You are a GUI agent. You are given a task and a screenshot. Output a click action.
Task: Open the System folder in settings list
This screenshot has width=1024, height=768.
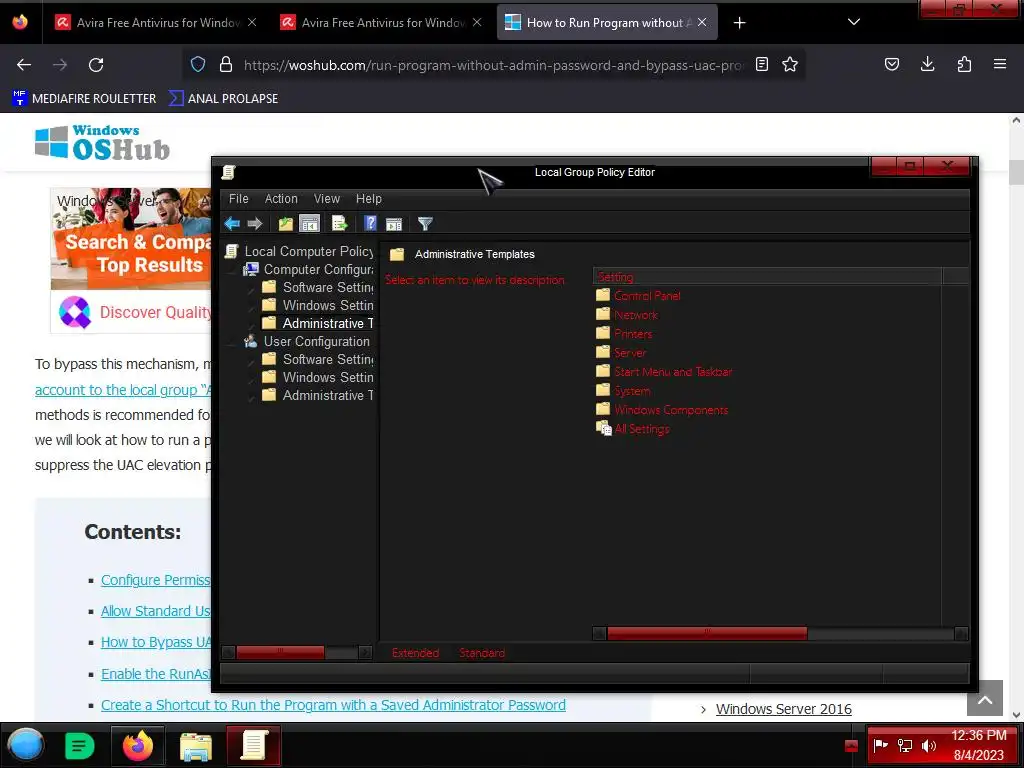(x=632, y=391)
